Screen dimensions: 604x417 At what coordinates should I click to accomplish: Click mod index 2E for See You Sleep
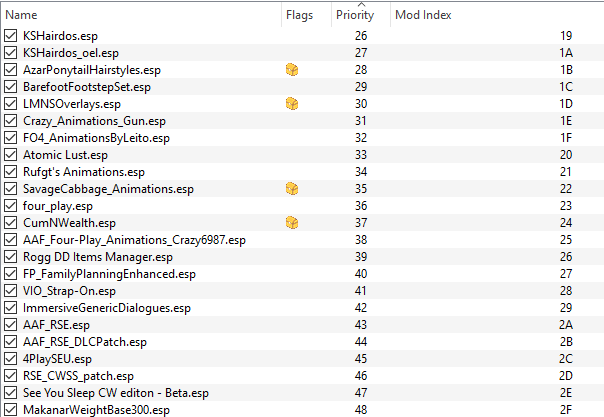point(566,393)
